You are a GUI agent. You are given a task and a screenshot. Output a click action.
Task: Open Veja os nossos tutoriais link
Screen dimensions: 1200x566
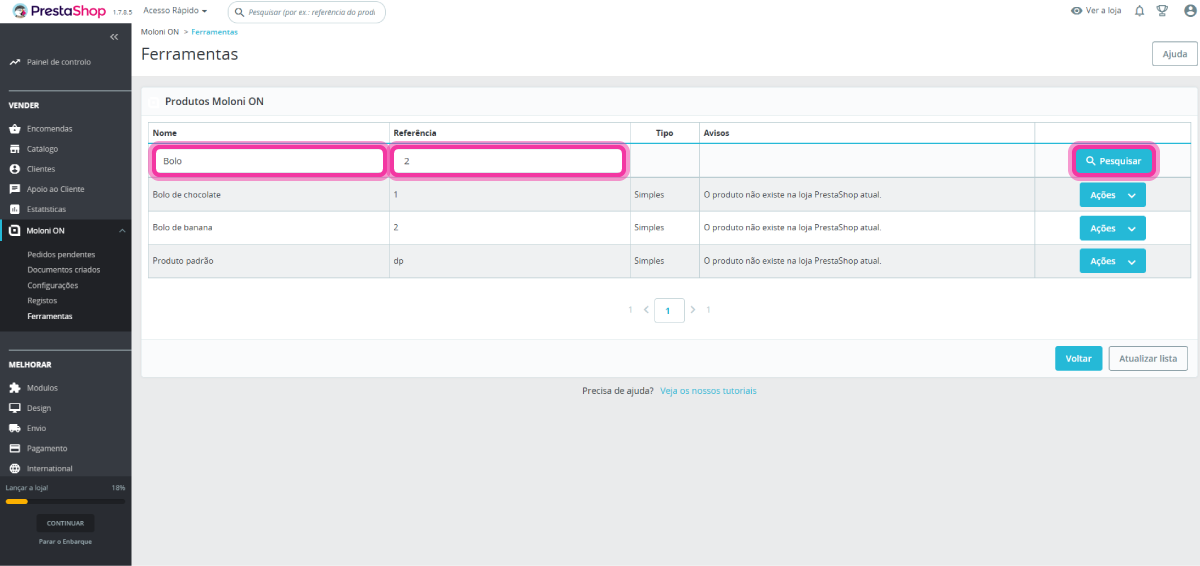click(x=708, y=391)
